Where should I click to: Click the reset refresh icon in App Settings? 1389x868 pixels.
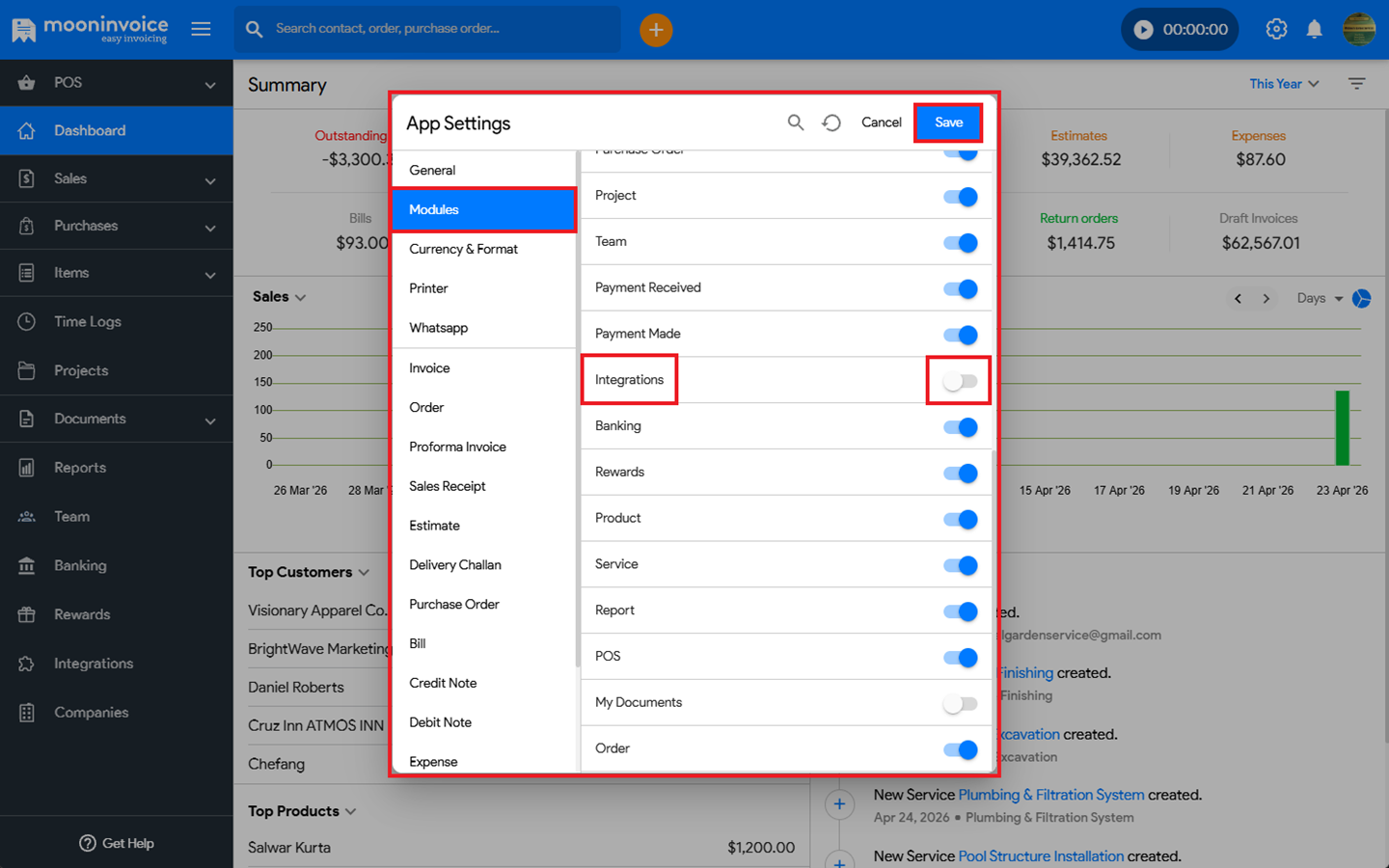click(831, 122)
